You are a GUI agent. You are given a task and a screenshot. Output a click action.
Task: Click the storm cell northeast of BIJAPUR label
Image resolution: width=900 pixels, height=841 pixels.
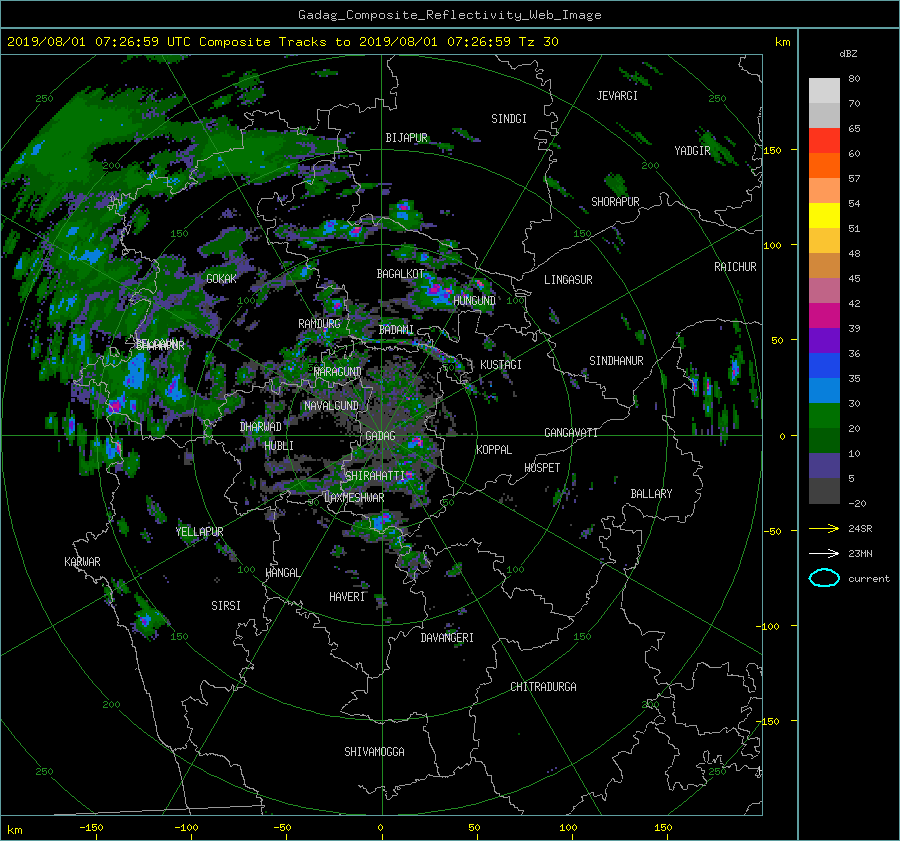point(465,136)
